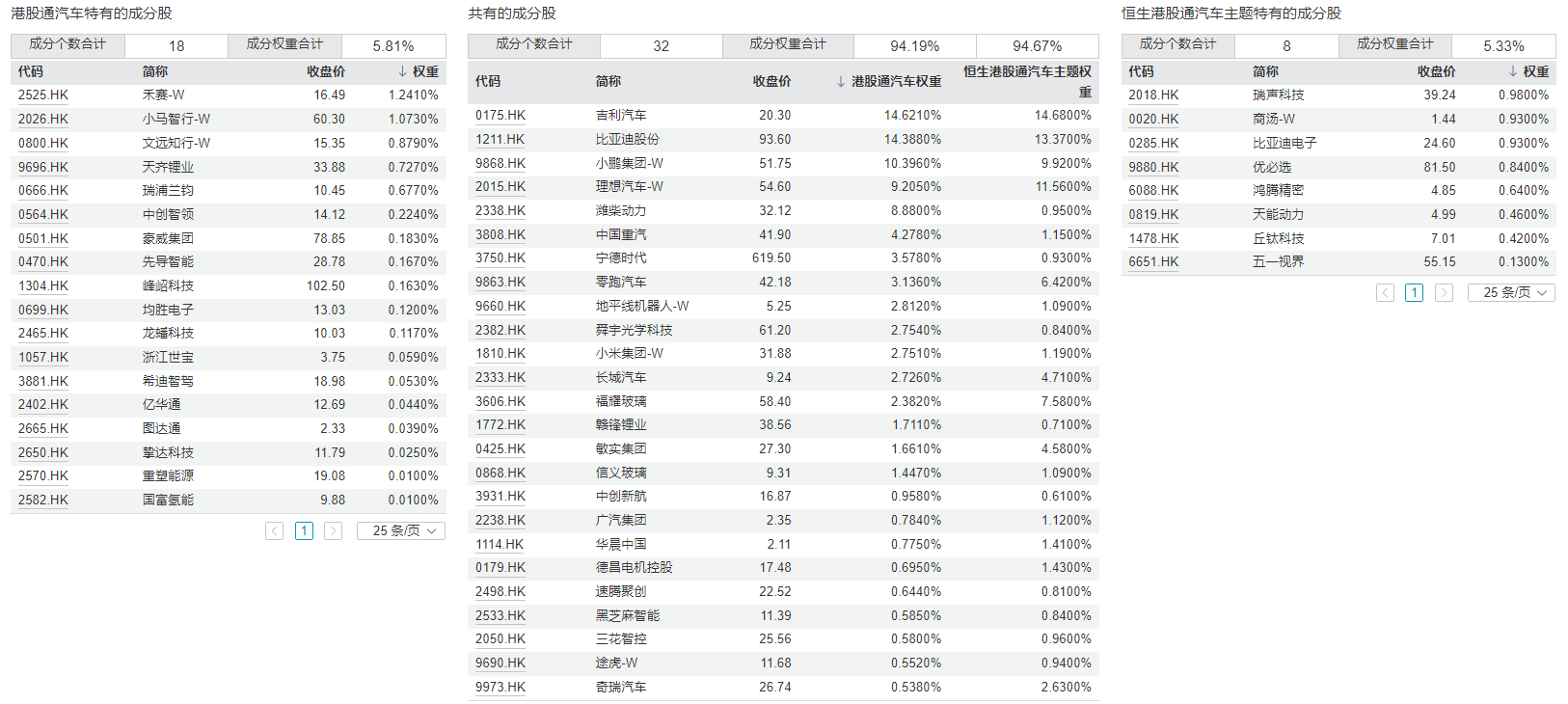Open 25 条/页 dropdown under right table
Viewport: 1568px width, 704px height.
pos(1512,292)
